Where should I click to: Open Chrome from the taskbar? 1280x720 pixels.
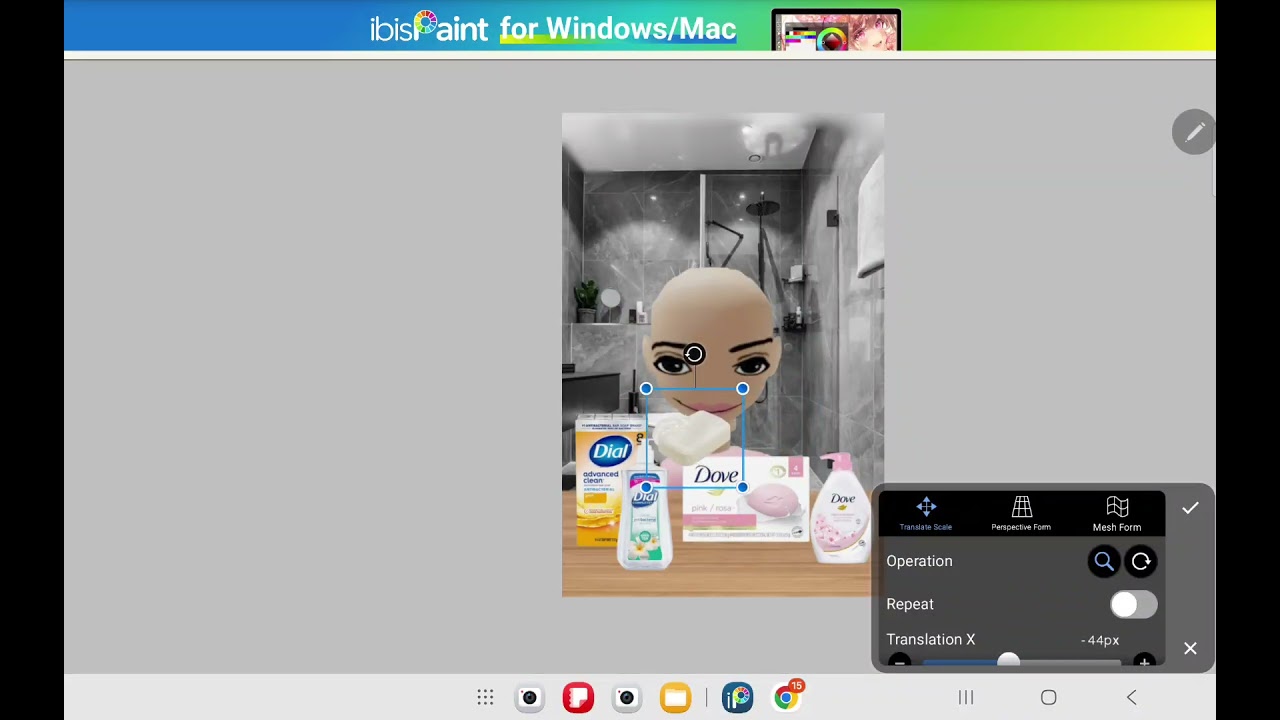tap(786, 697)
